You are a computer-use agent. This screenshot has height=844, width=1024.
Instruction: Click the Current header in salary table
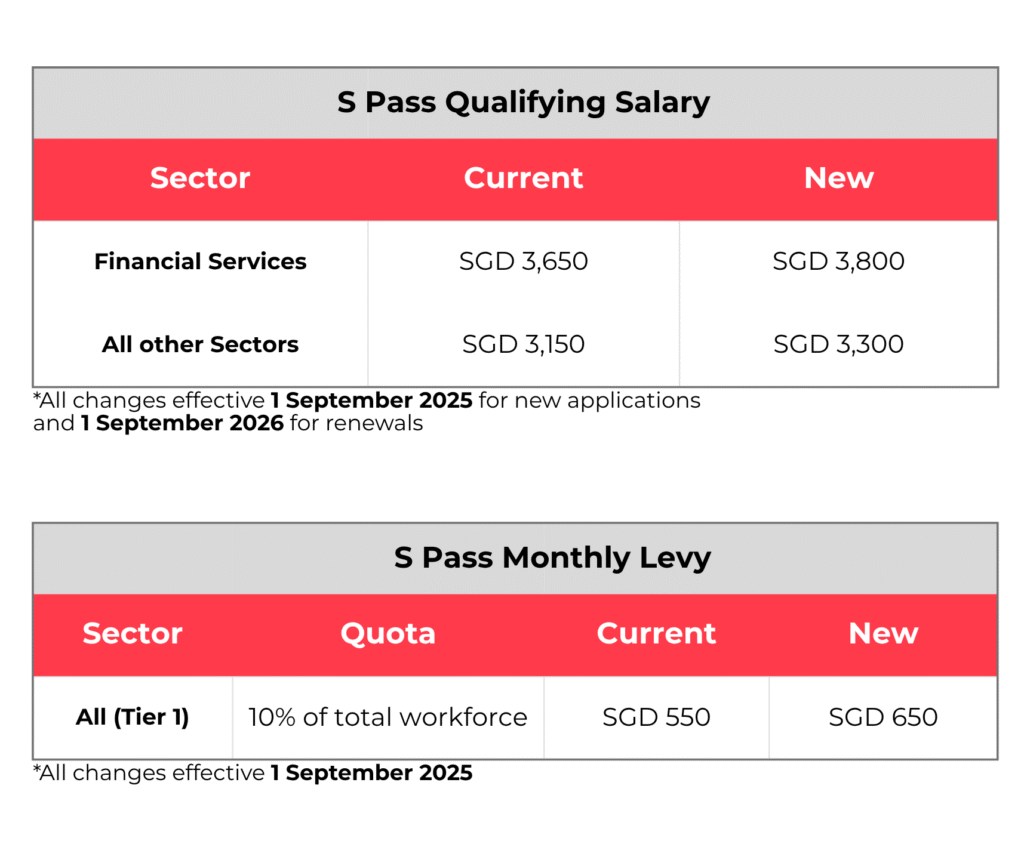tap(523, 178)
